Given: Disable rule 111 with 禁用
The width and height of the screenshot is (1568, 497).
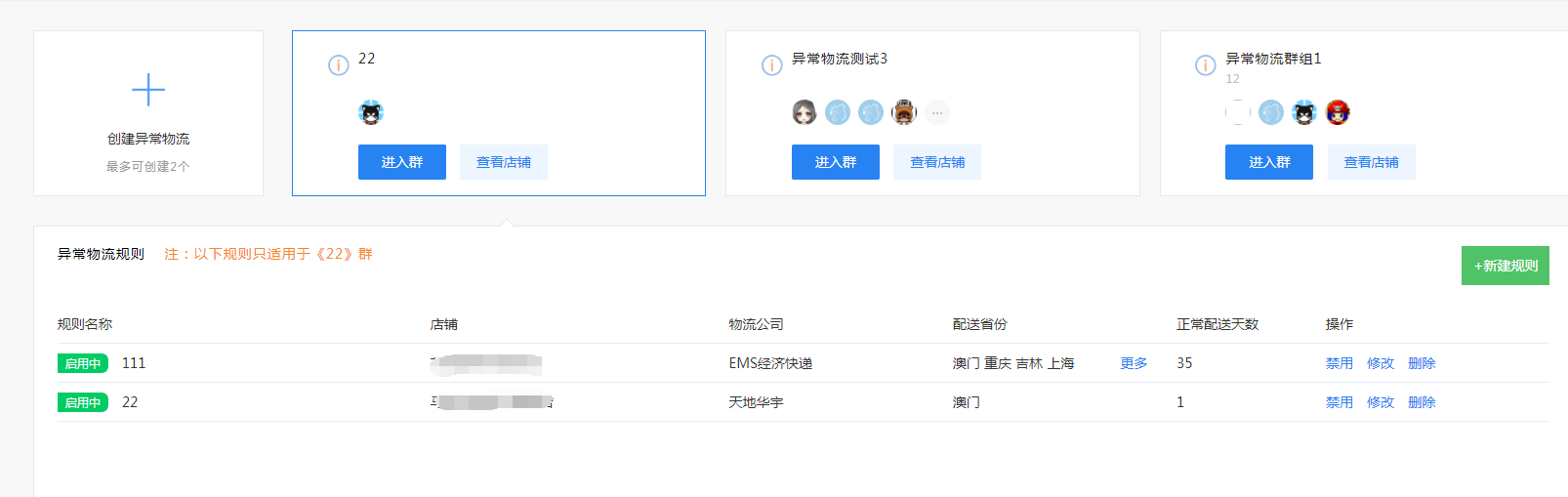Looking at the screenshot, I should pos(1340,363).
